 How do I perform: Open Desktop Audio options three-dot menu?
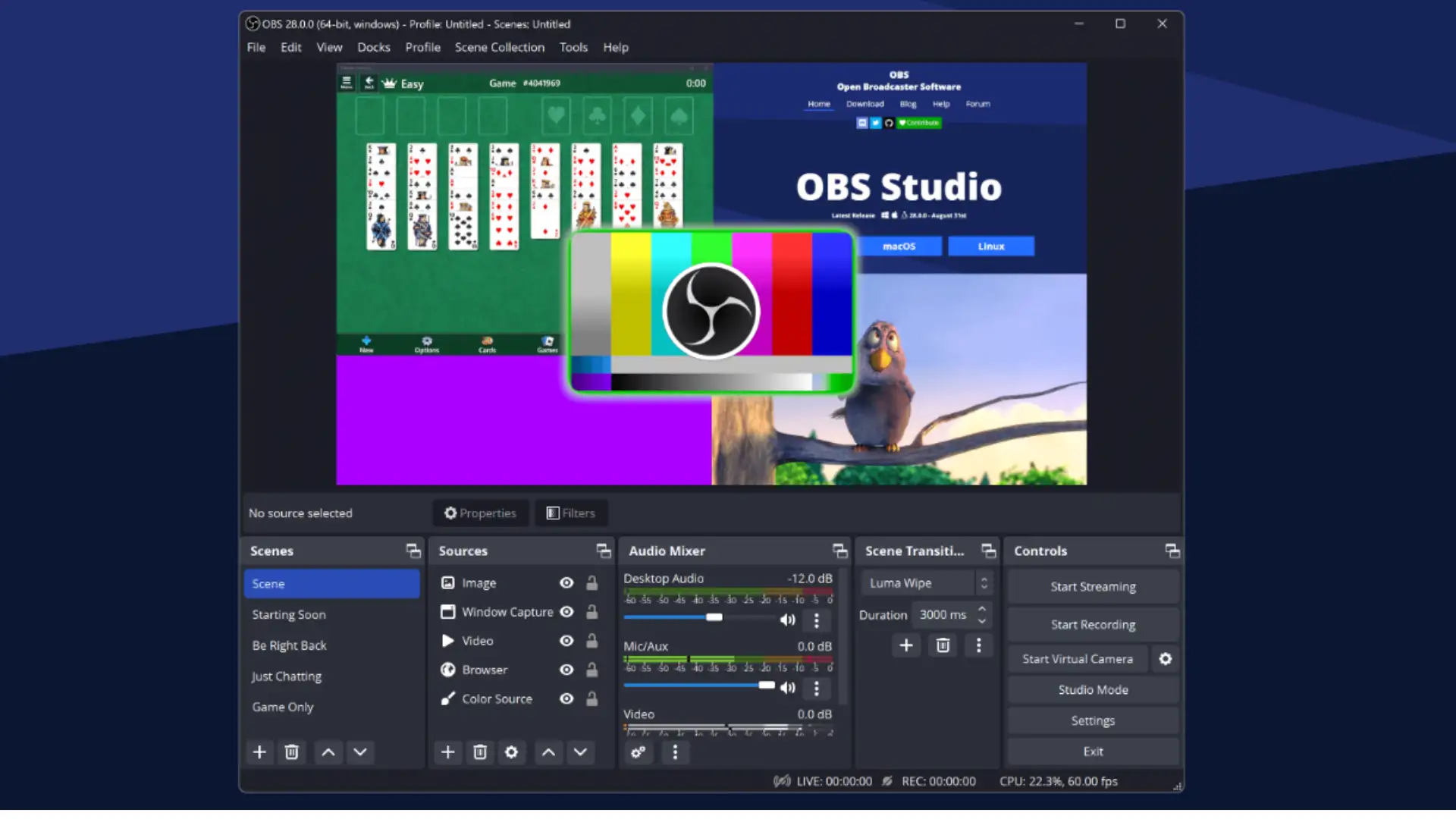coord(816,620)
